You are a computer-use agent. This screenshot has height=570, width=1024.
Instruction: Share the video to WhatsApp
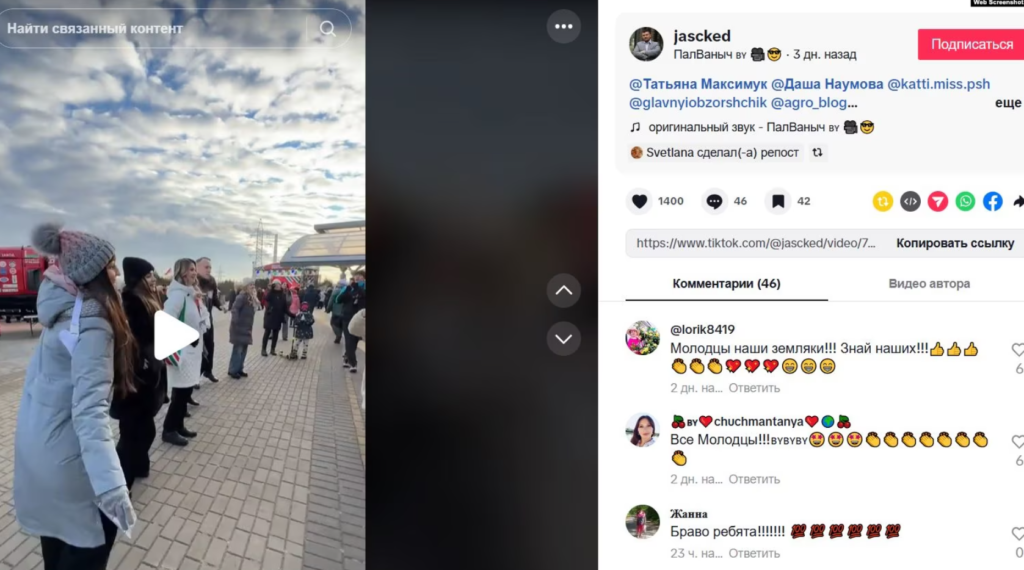click(x=965, y=201)
